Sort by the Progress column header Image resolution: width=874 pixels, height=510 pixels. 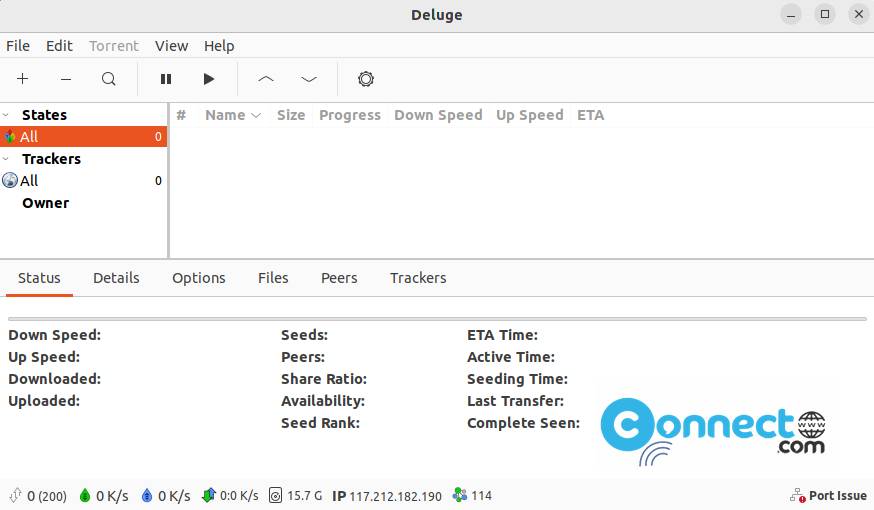coord(349,115)
